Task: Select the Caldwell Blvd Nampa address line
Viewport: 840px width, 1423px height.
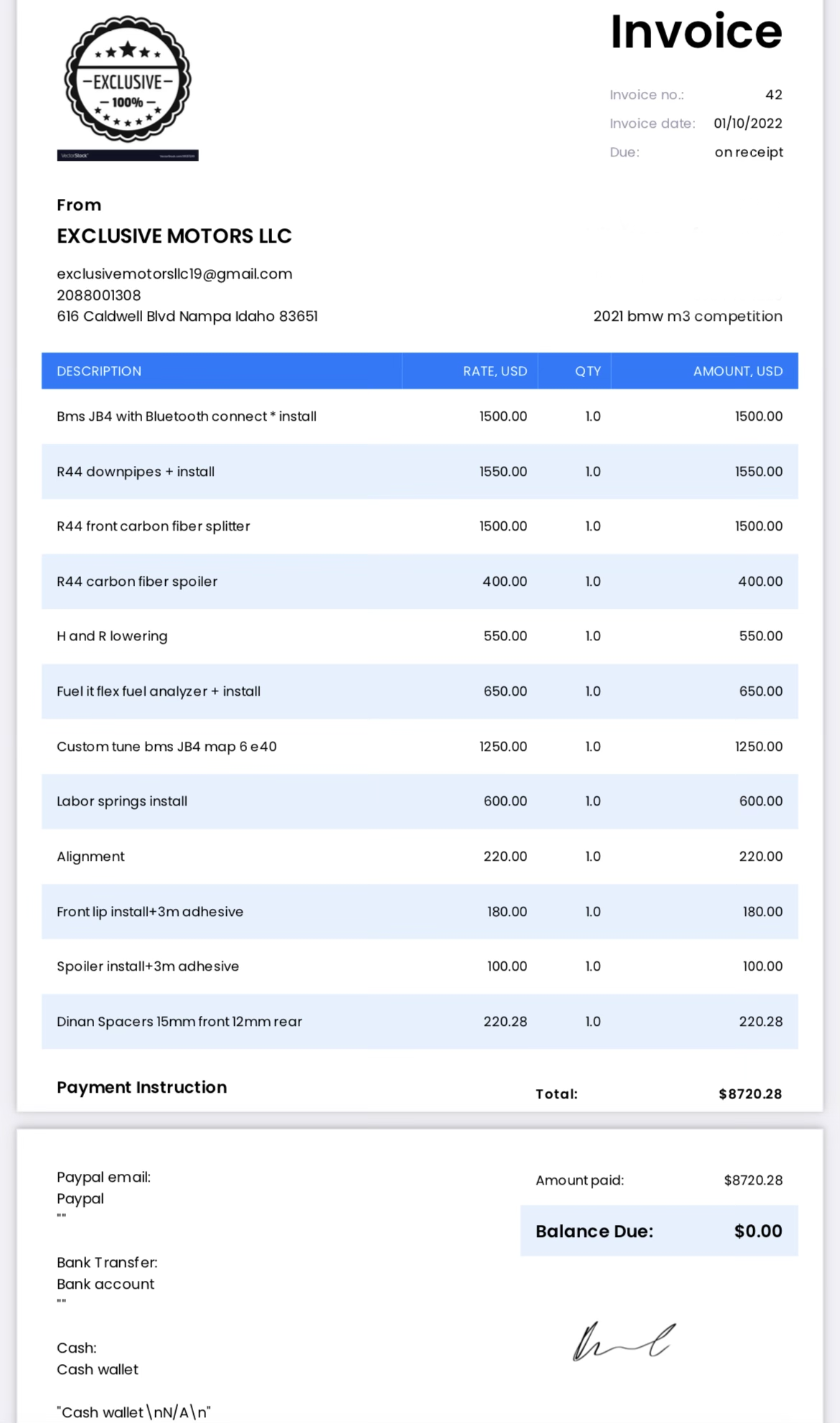Action: (x=187, y=316)
